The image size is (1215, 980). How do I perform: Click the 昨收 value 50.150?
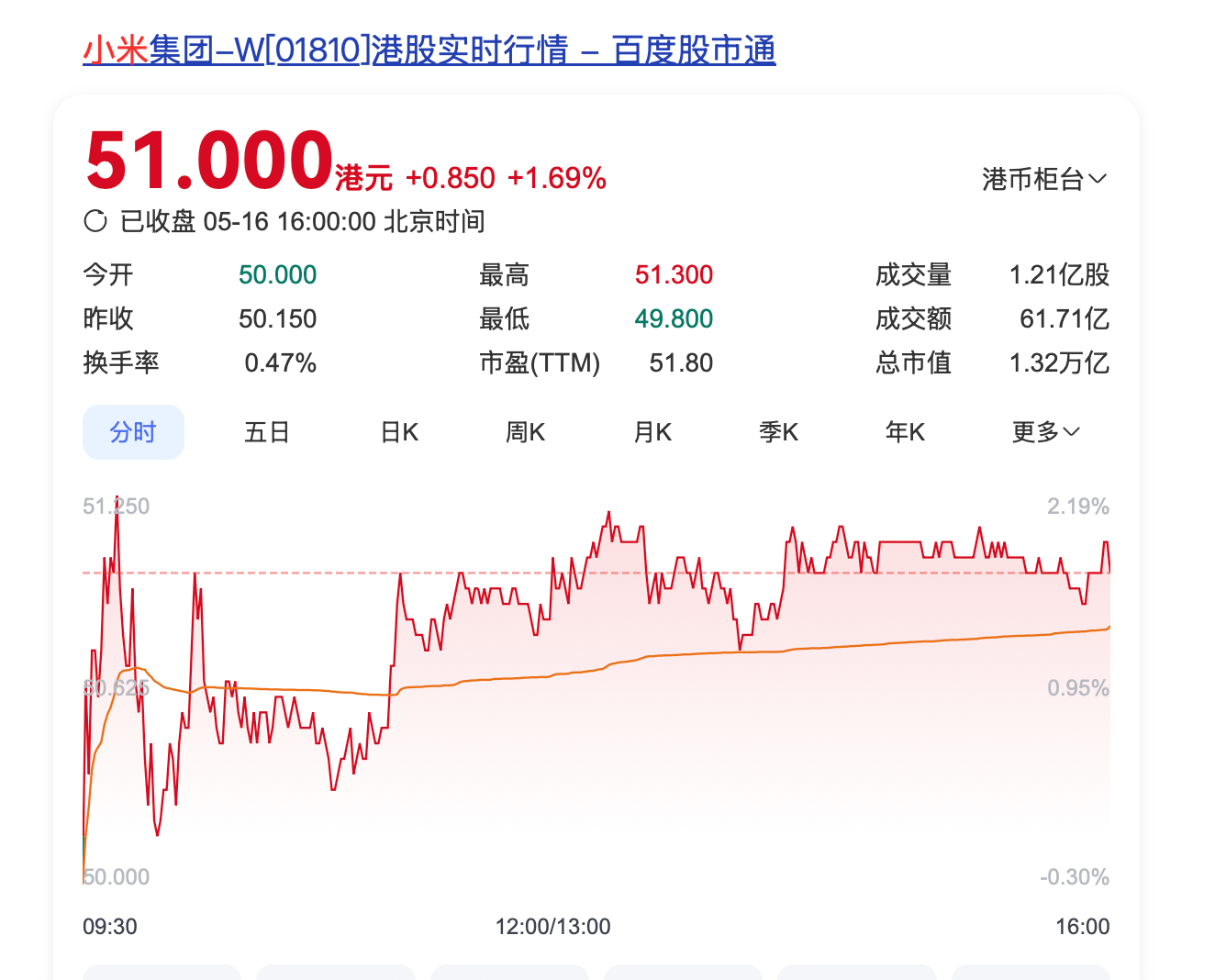277,318
